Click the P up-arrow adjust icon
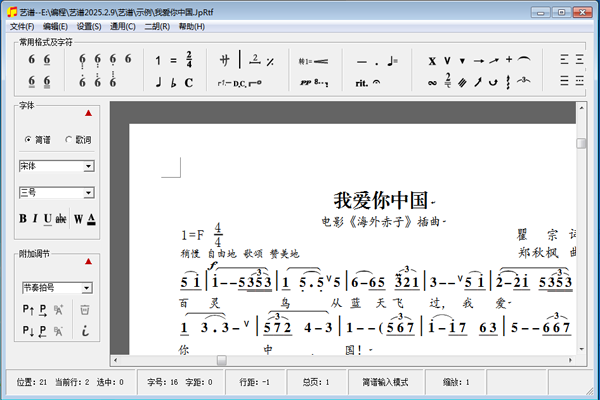This screenshot has height=400, width=600. click(28, 309)
